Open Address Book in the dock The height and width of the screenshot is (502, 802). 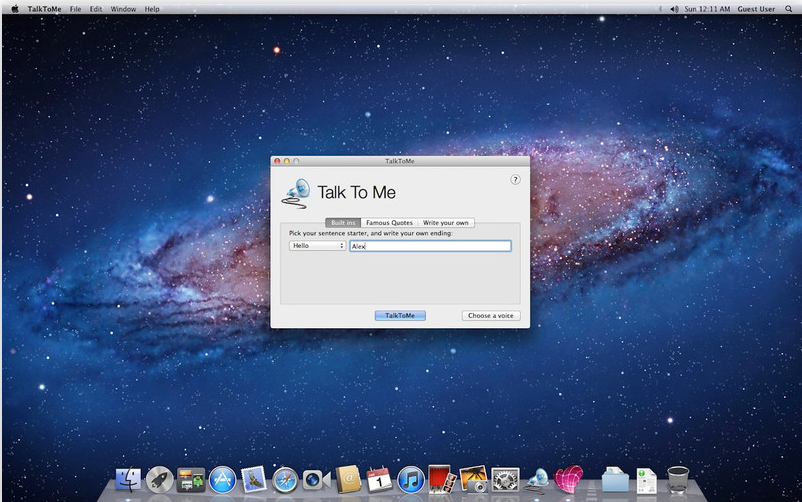[x=348, y=480]
